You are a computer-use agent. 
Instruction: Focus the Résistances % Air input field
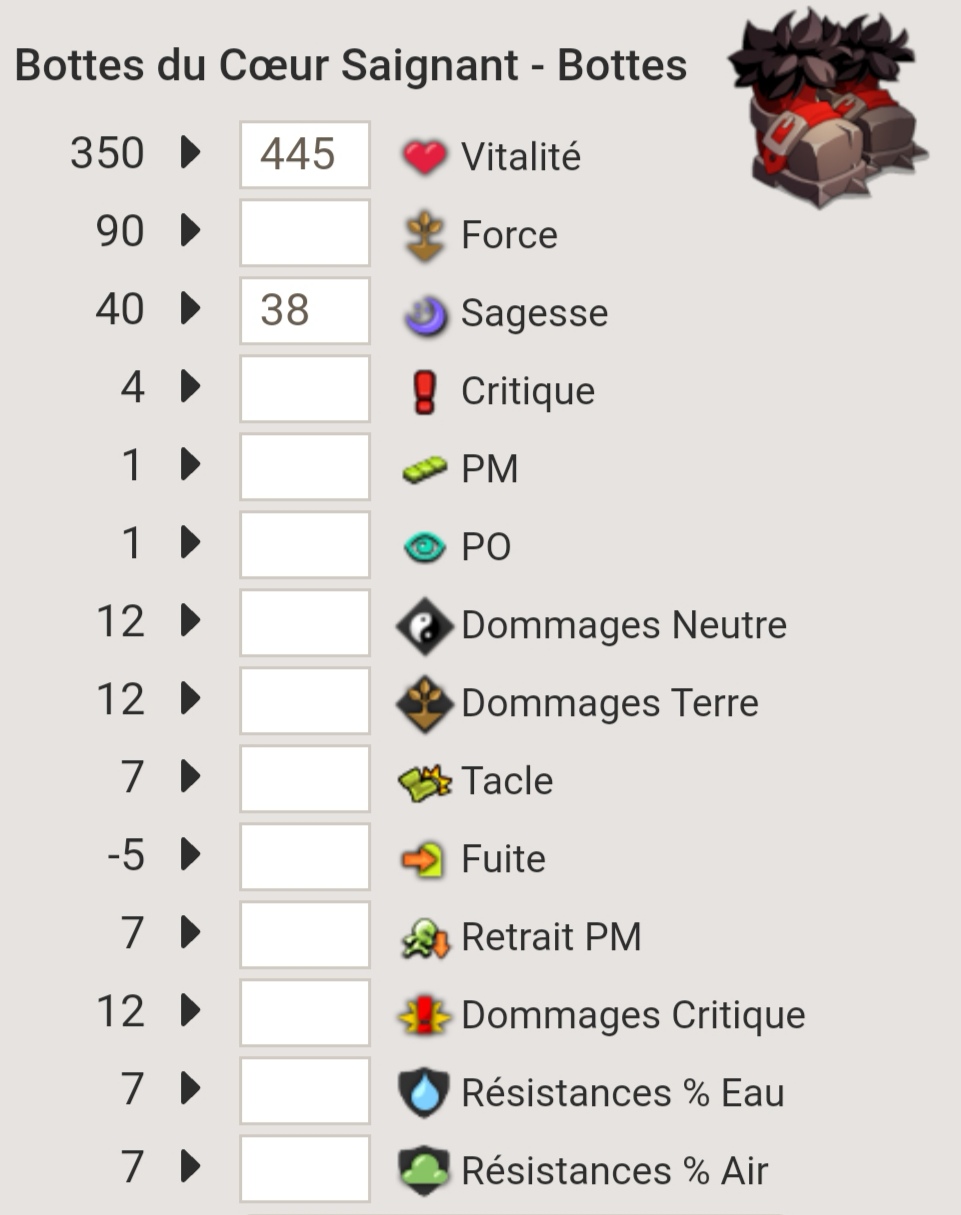pos(305,1169)
